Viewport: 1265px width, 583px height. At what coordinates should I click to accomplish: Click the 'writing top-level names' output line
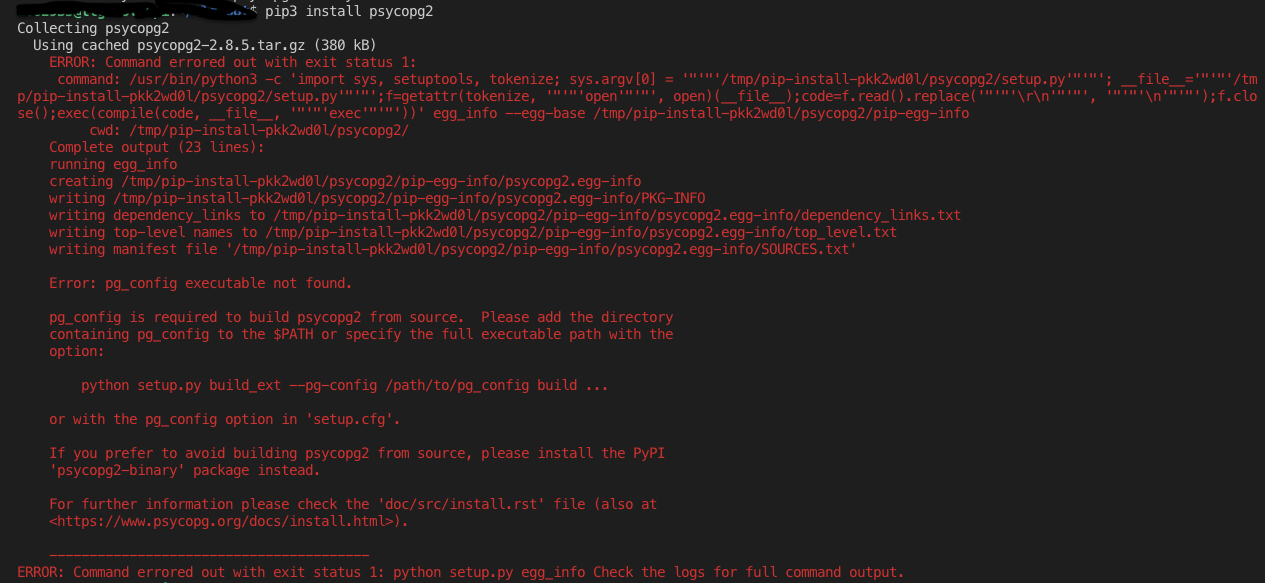pyautogui.click(x=473, y=232)
